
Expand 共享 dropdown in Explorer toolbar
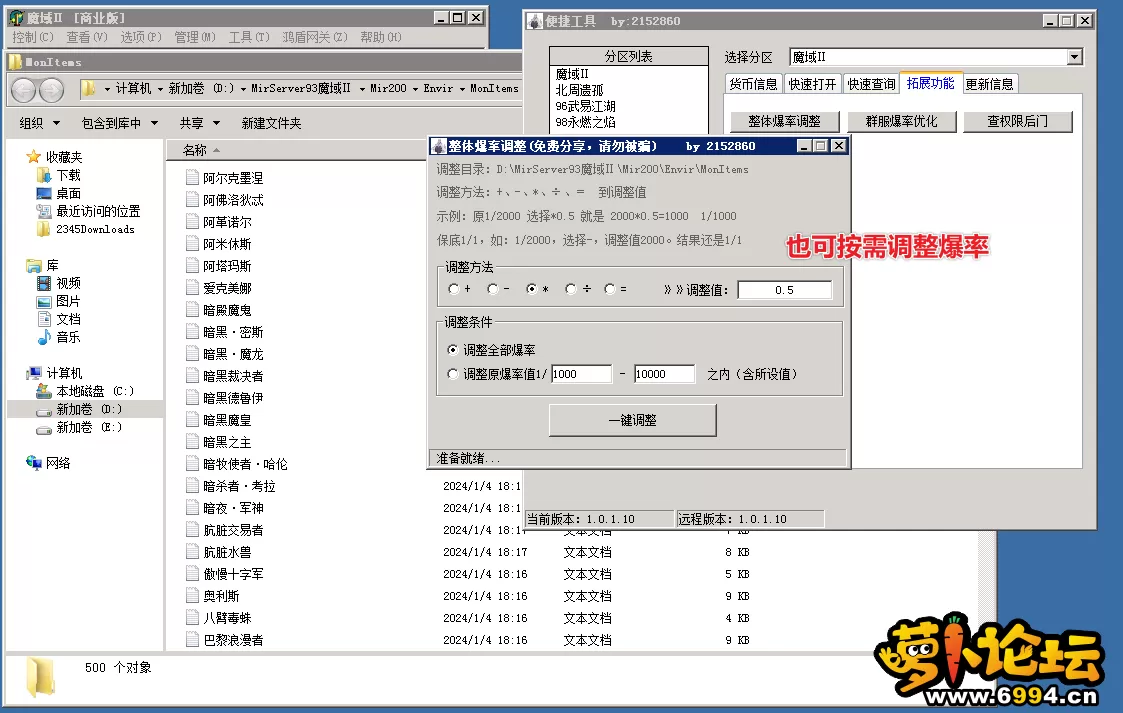tap(216, 123)
